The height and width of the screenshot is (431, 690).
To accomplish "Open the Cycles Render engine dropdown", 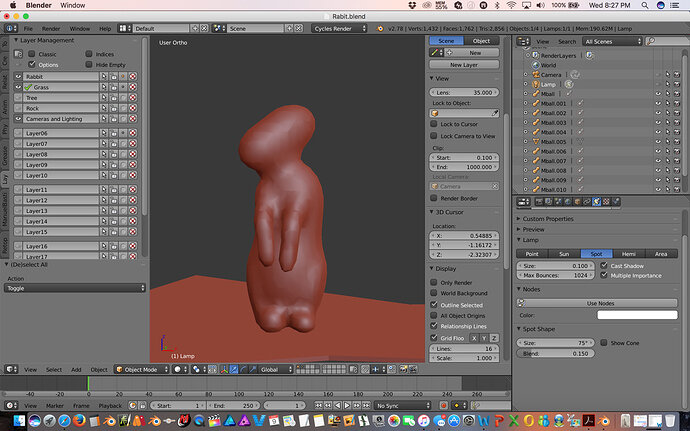I will click(x=339, y=28).
